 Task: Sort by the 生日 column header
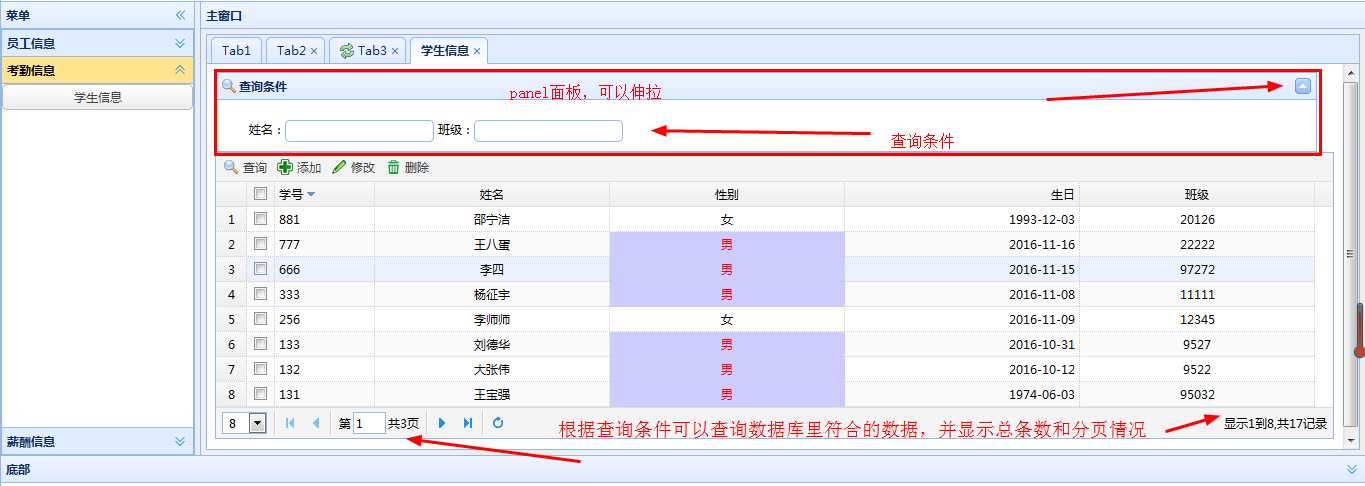pyautogui.click(x=962, y=194)
